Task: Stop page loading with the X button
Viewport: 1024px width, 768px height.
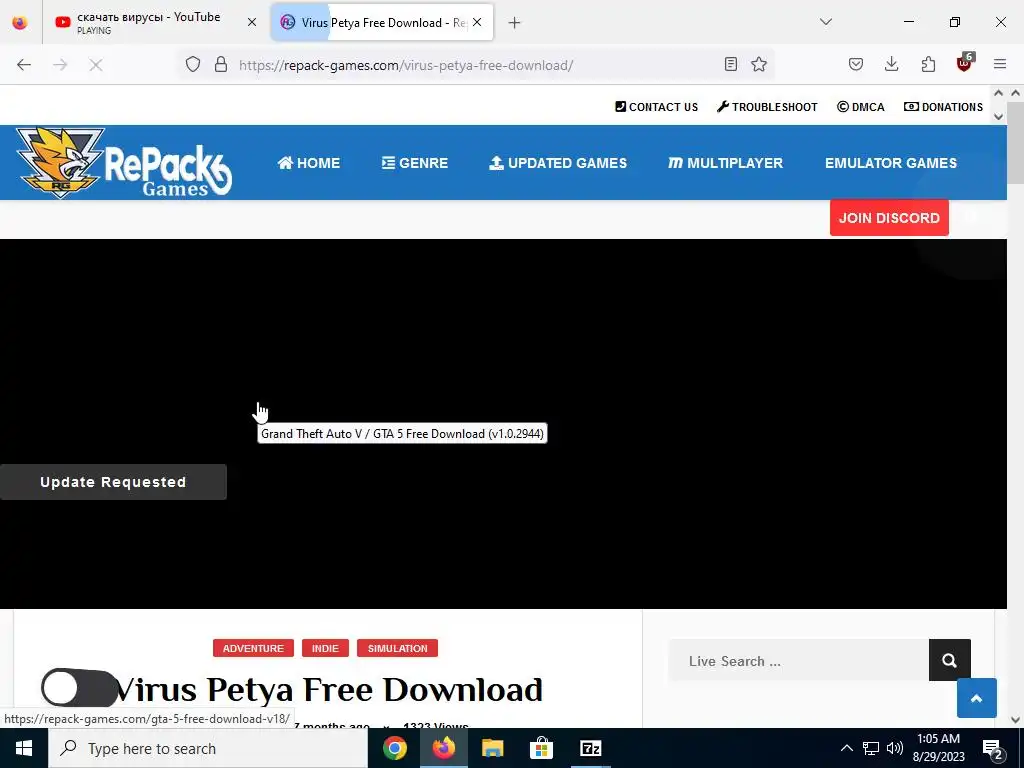Action: pyautogui.click(x=95, y=65)
